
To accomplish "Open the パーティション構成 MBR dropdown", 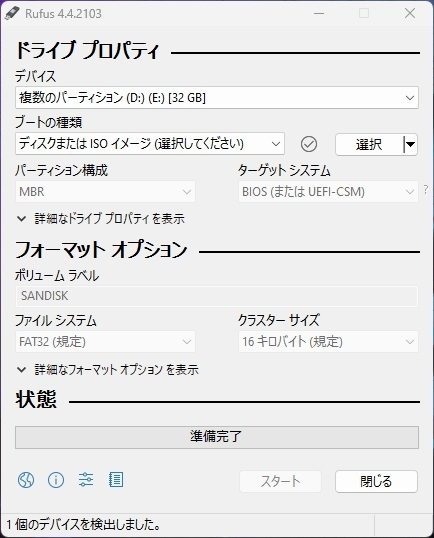I will point(105,191).
